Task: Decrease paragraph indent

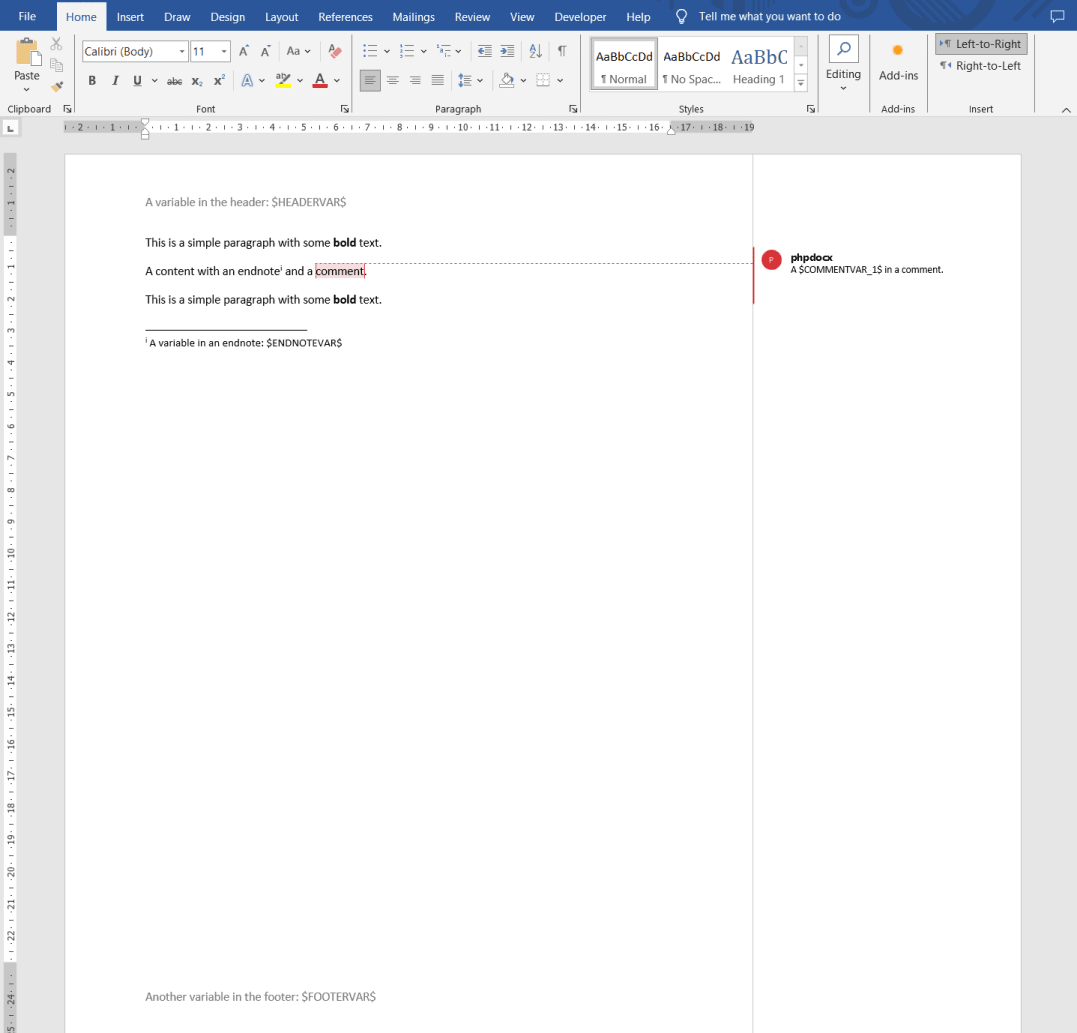Action: 484,51
